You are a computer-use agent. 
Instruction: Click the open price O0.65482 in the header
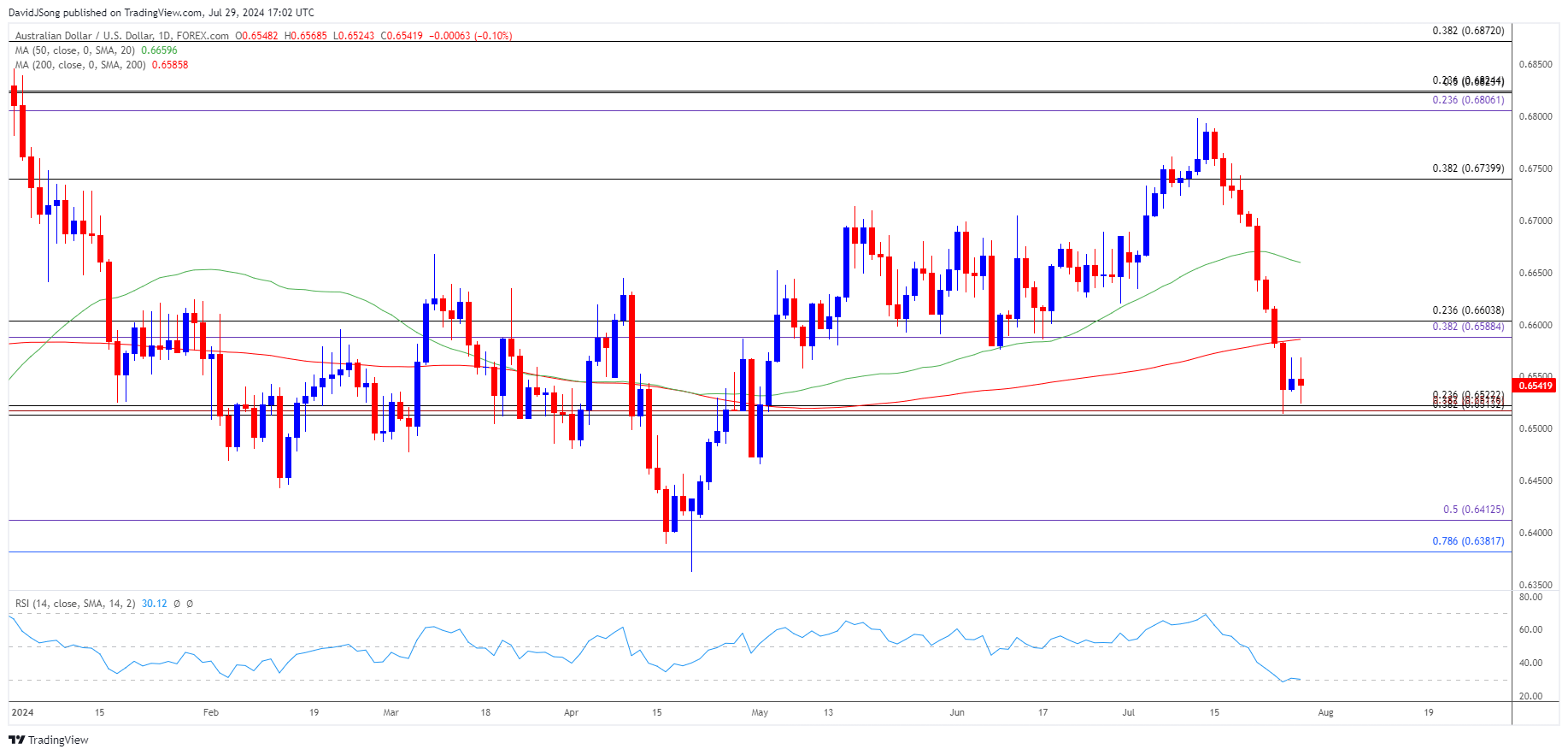256,36
